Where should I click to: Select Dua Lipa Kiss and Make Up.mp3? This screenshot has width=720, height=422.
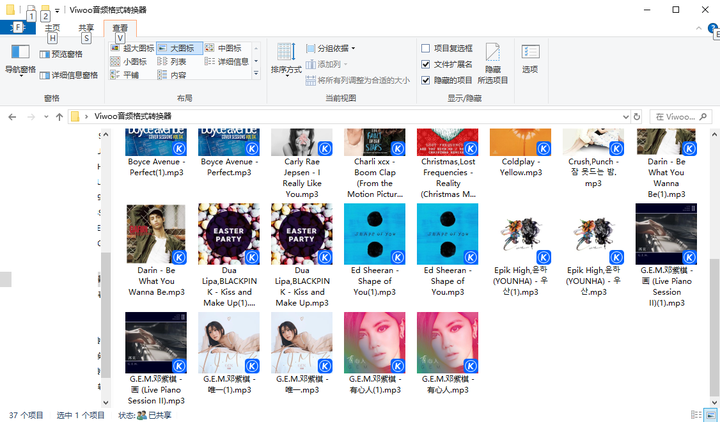[x=302, y=256]
